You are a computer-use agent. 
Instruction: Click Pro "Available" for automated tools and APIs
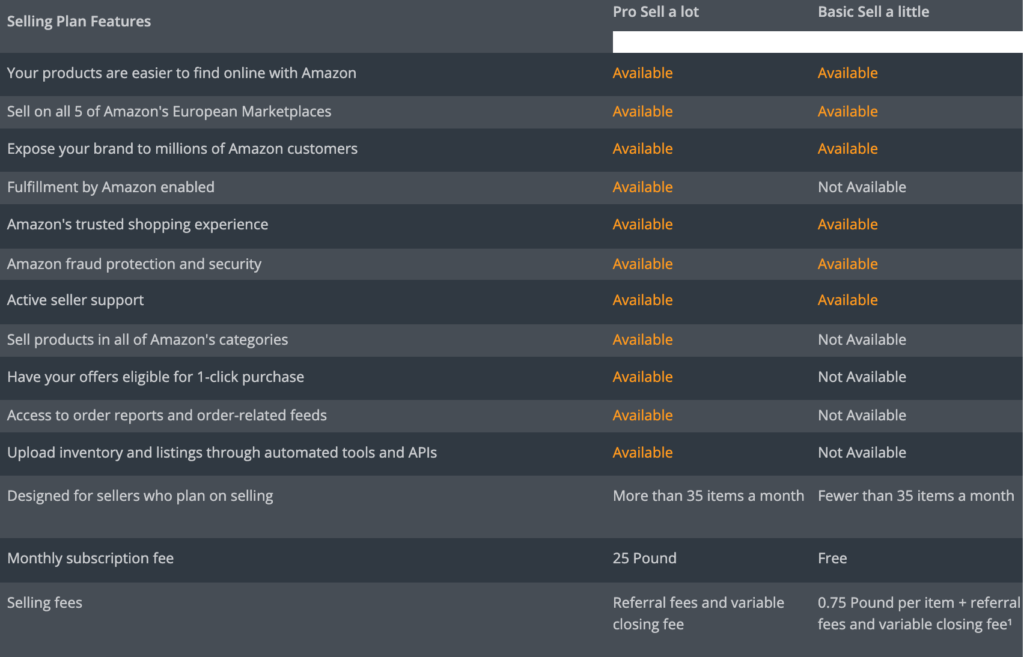pyautogui.click(x=642, y=453)
